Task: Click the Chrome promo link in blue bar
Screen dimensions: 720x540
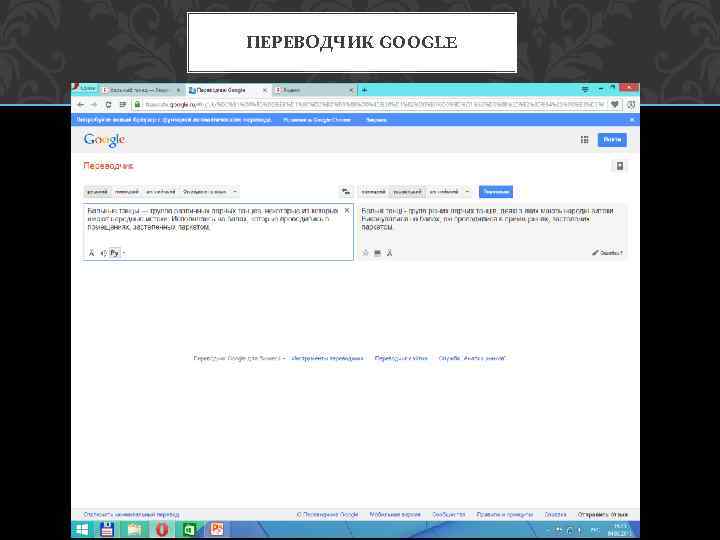Action: tap(317, 120)
